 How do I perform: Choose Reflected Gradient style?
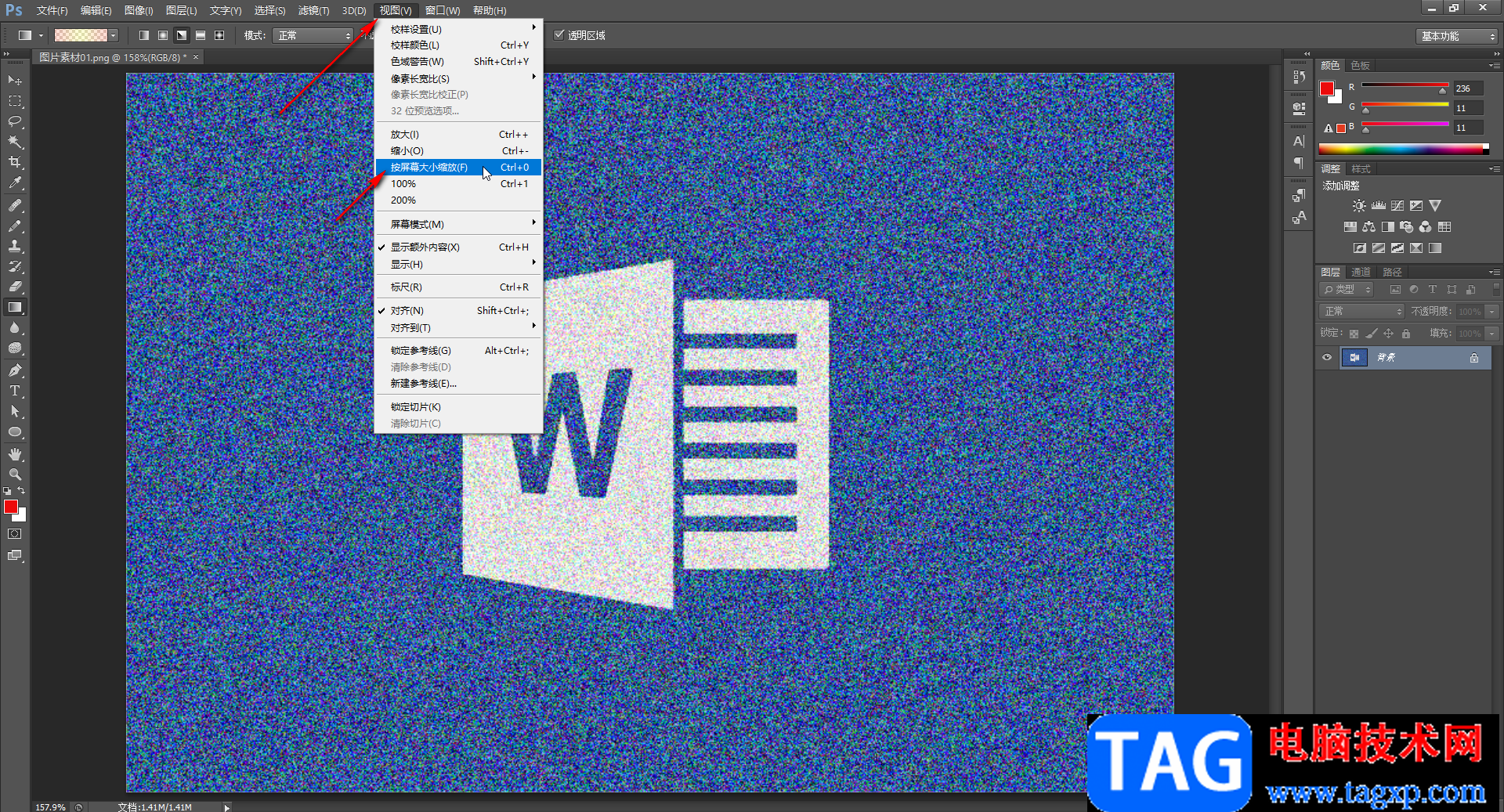[x=200, y=35]
